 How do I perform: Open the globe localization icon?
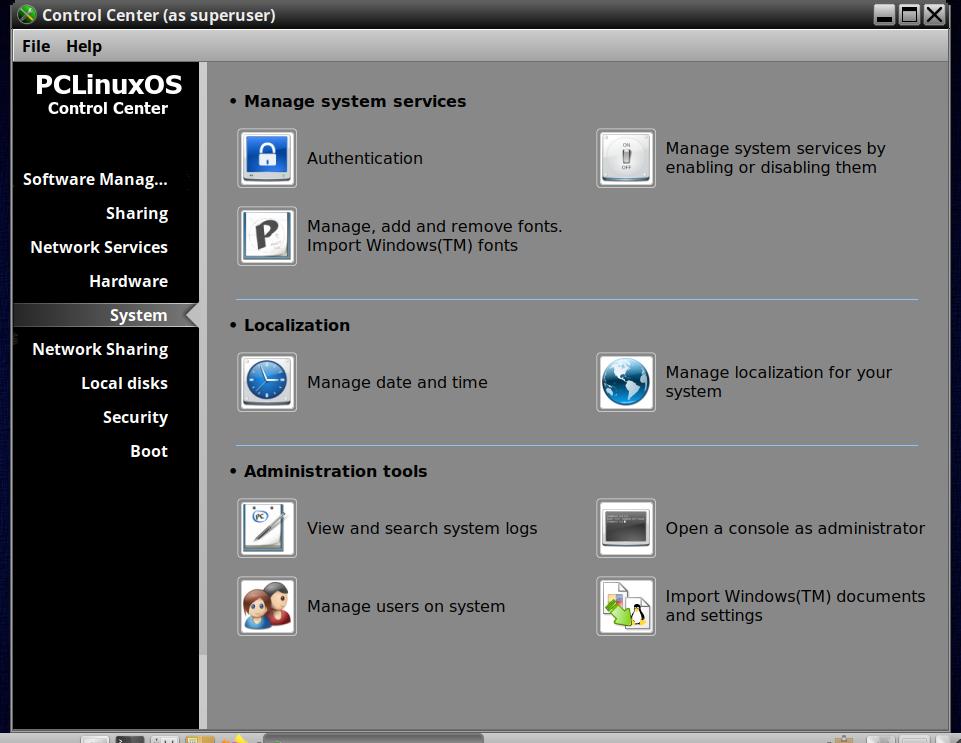click(x=626, y=382)
